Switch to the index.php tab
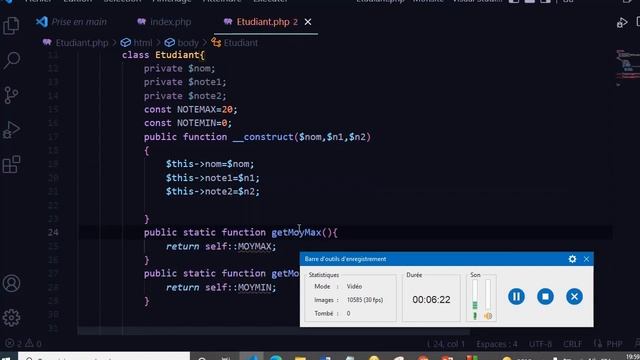This screenshot has width=640, height=360. click(x=164, y=22)
